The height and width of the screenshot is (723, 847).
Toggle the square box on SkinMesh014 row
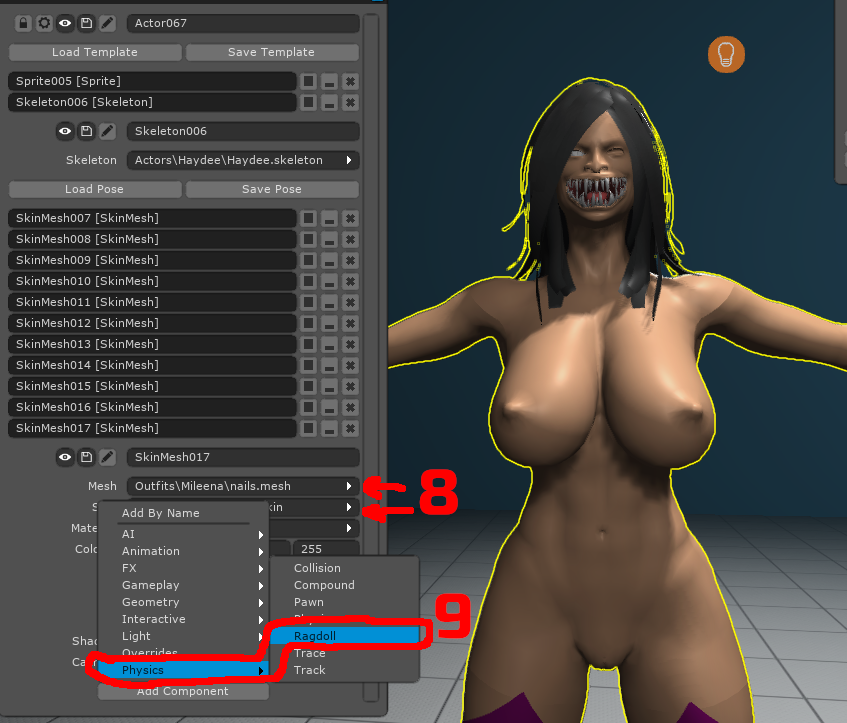click(x=308, y=365)
